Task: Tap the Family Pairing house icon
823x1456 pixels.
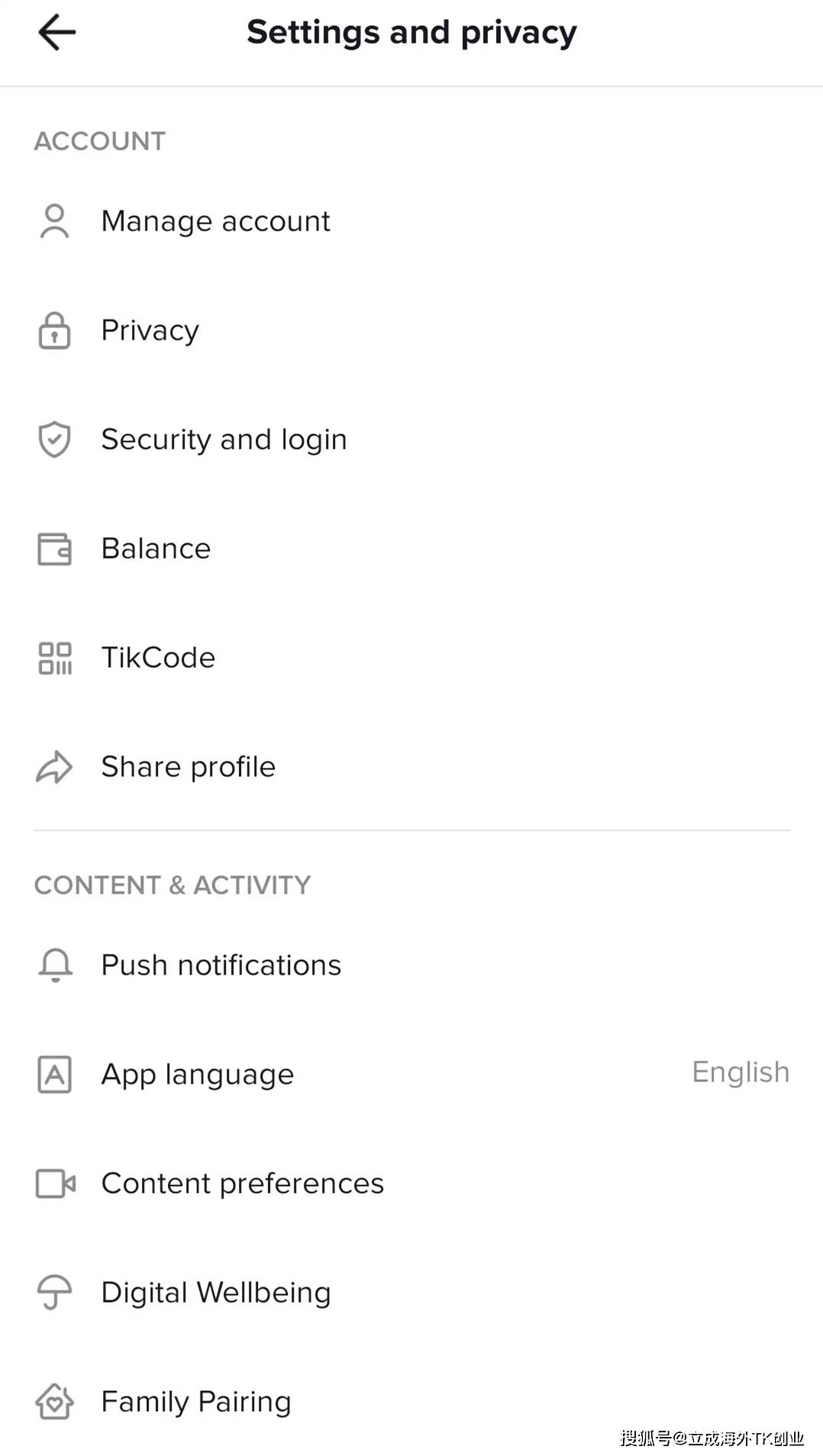Action: [x=54, y=1402]
